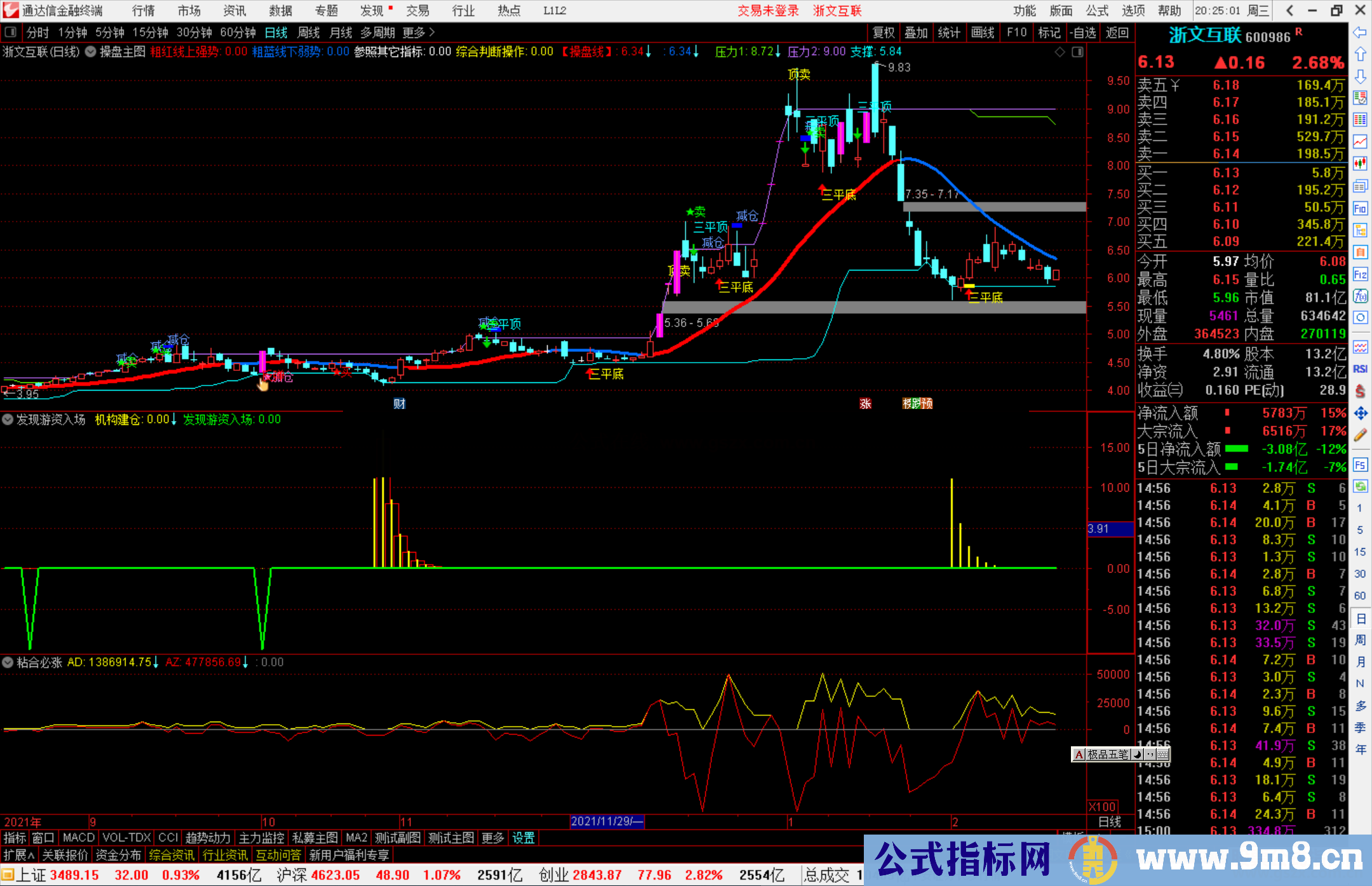Open the checked list sidebar icon
This screenshot has height=886, width=1372.
pyautogui.click(x=1360, y=98)
